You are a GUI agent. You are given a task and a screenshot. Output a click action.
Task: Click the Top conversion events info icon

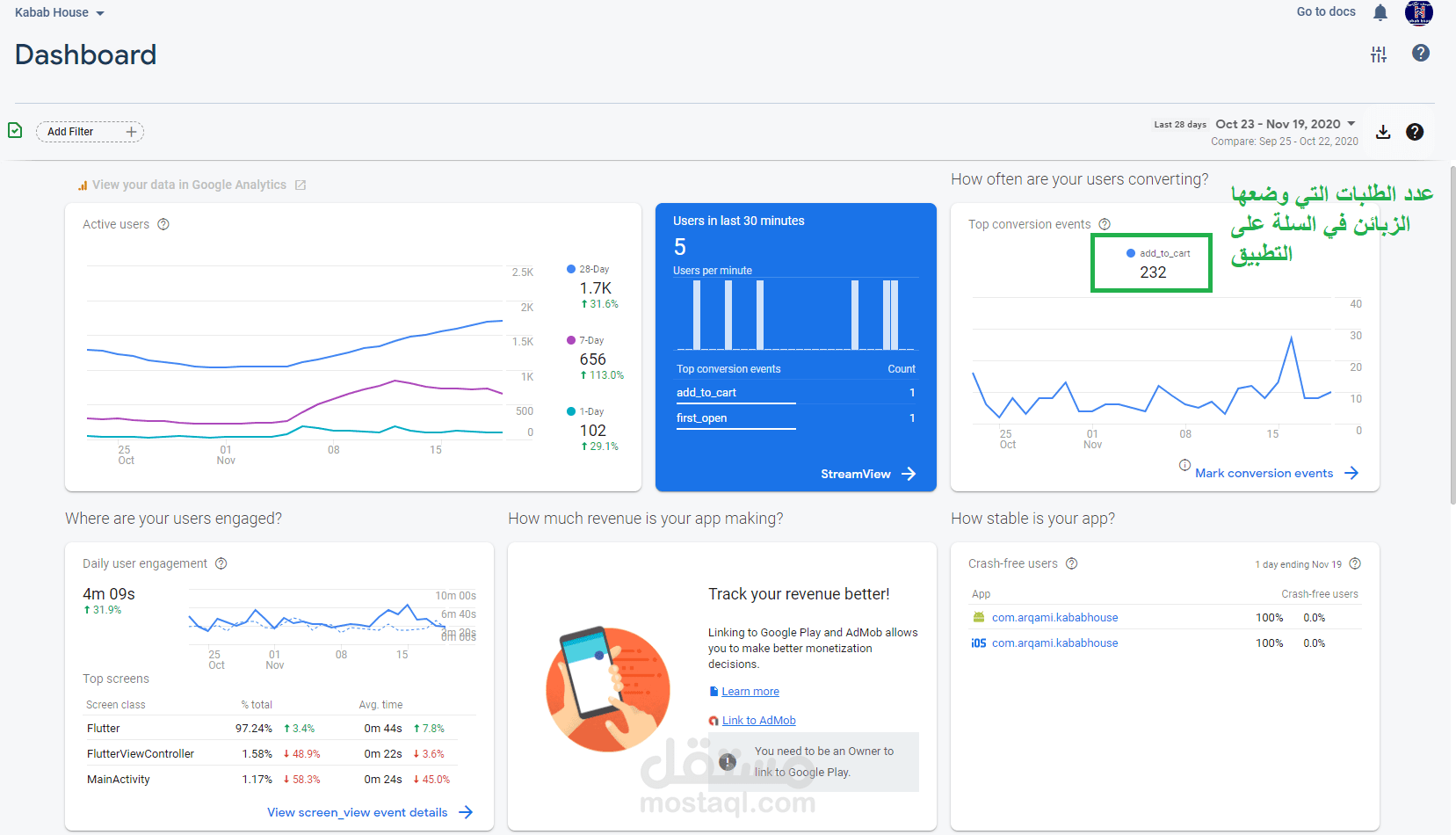tap(1105, 224)
